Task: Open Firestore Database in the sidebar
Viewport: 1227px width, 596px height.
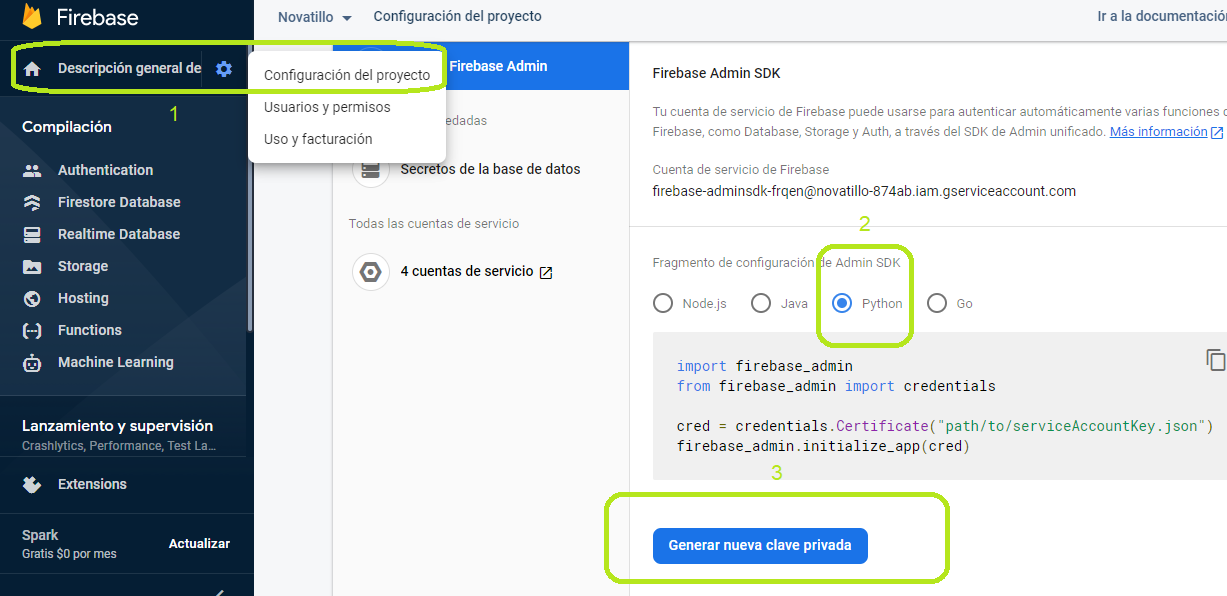Action: [119, 202]
